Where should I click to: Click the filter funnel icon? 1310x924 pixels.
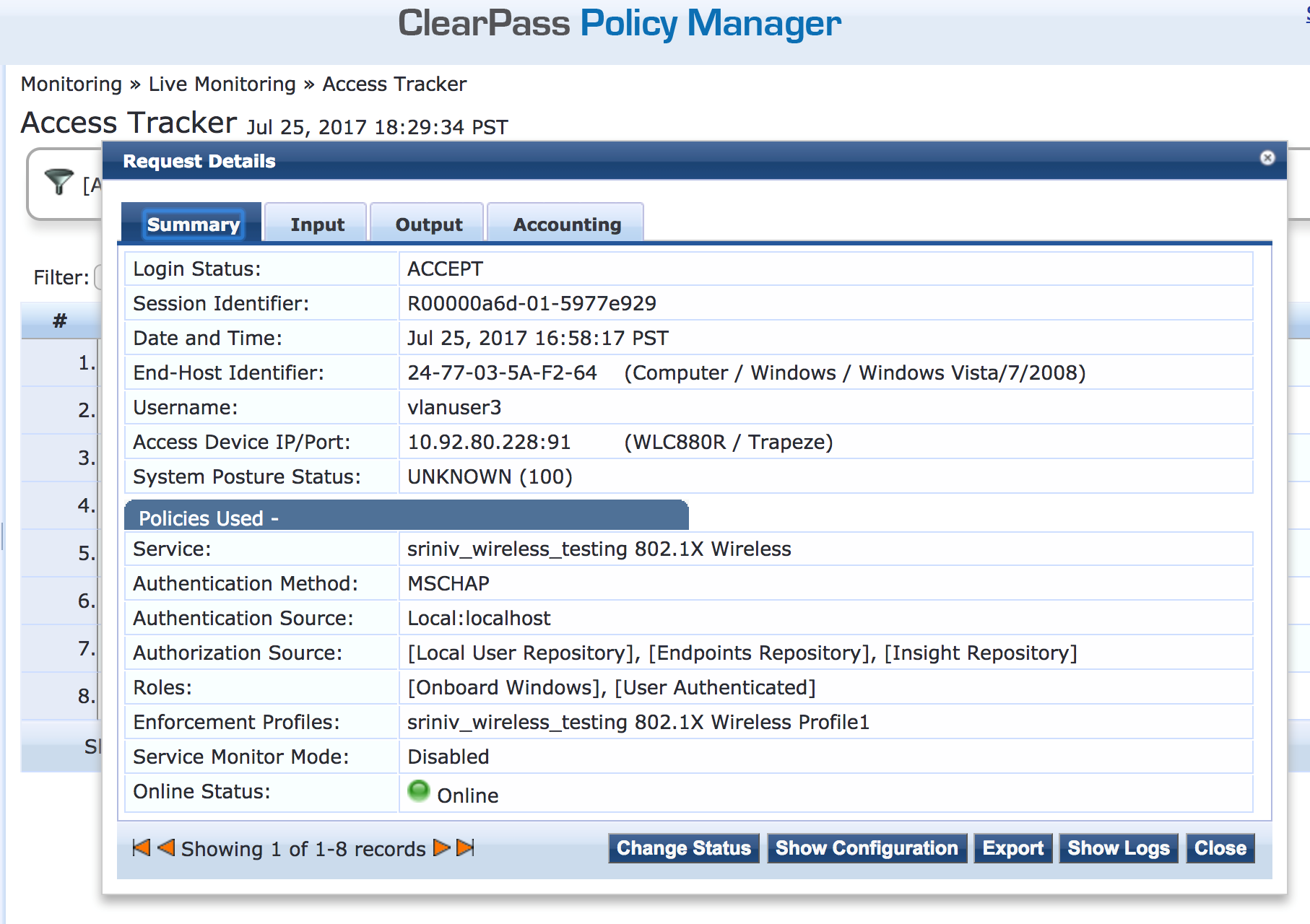[x=58, y=181]
